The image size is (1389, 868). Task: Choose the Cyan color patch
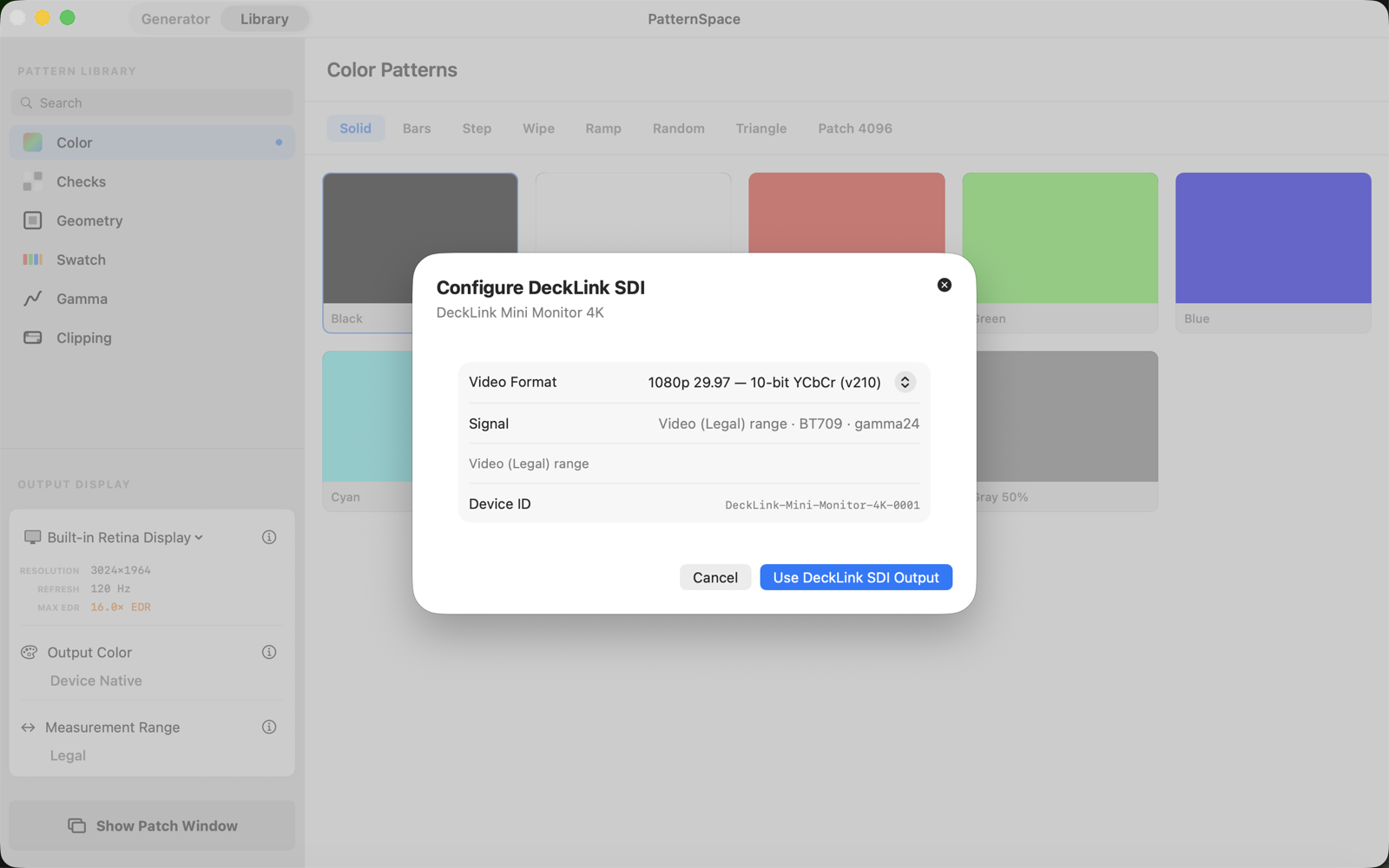pyautogui.click(x=368, y=431)
